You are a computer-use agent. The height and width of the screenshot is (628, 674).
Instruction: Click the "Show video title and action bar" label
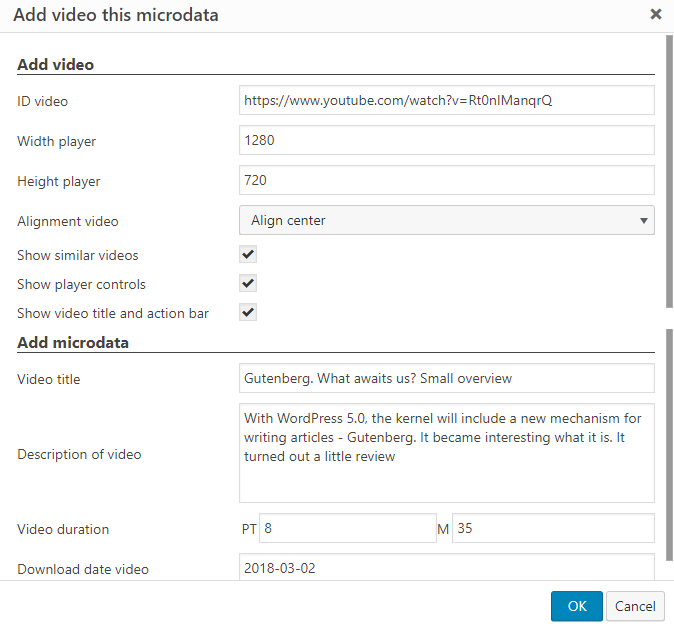(113, 313)
